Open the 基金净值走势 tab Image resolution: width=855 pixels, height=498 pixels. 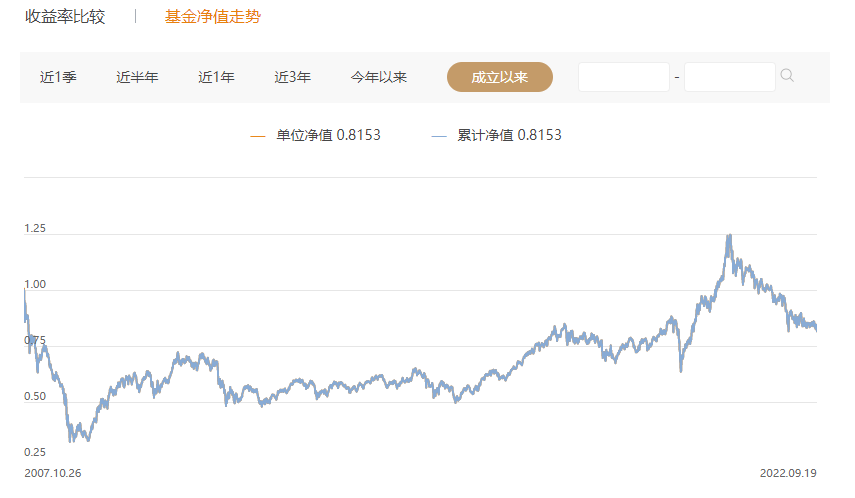[212, 17]
